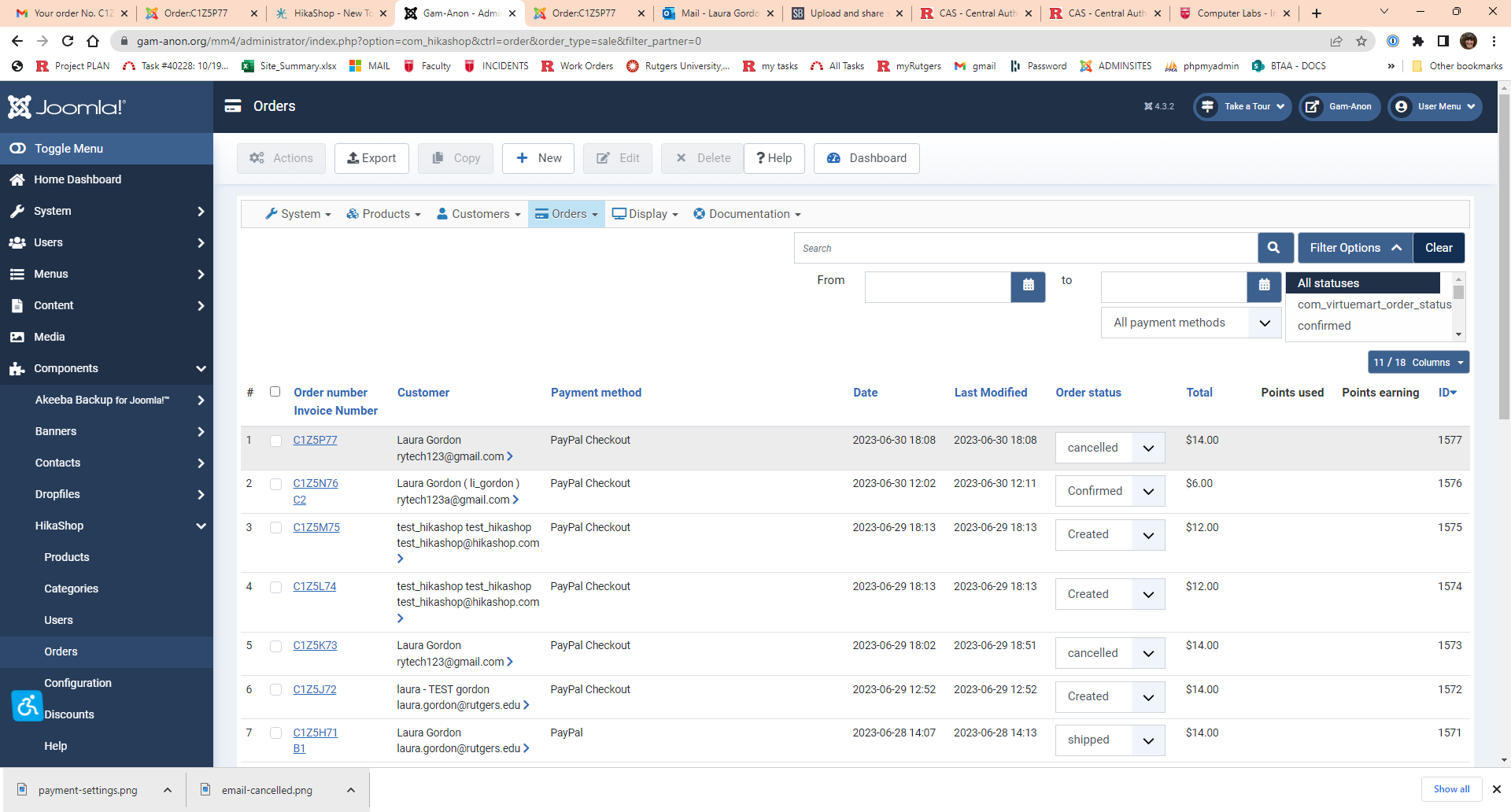Viewport: 1511px width, 812px height.
Task: Check the box for order C1Z5M75
Action: pos(275,528)
